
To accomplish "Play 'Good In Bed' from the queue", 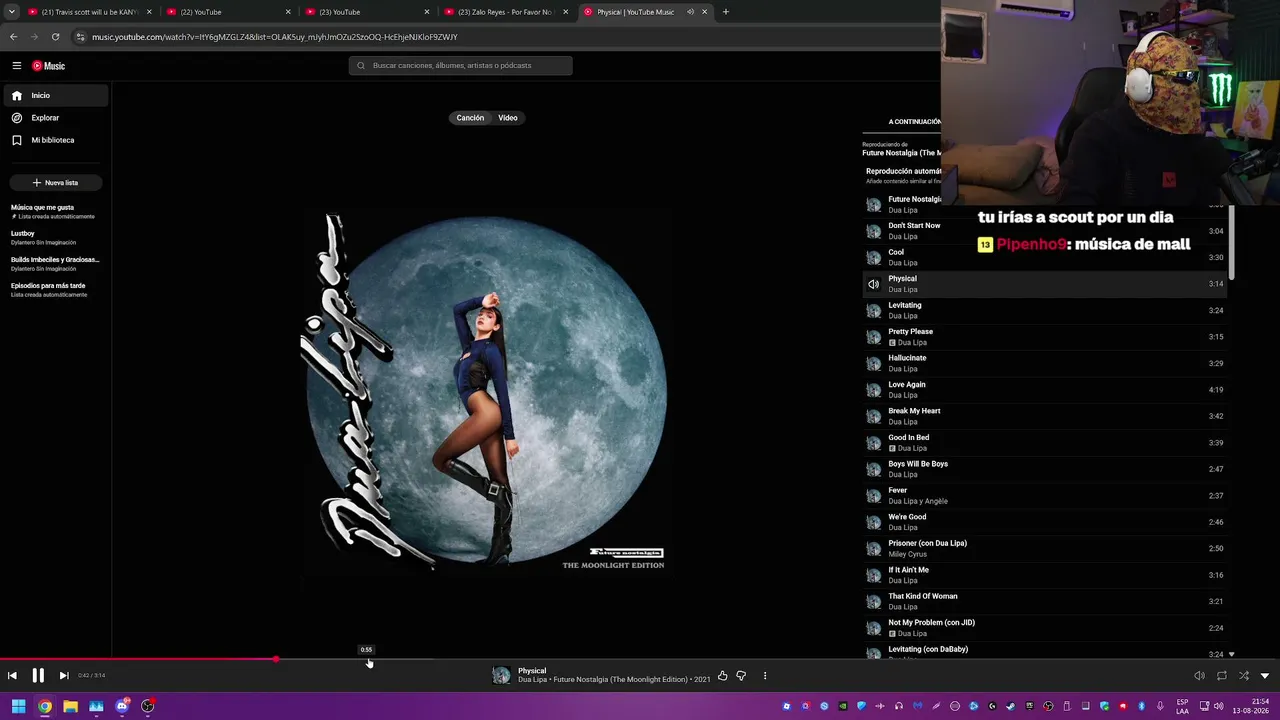I will click(1045, 443).
